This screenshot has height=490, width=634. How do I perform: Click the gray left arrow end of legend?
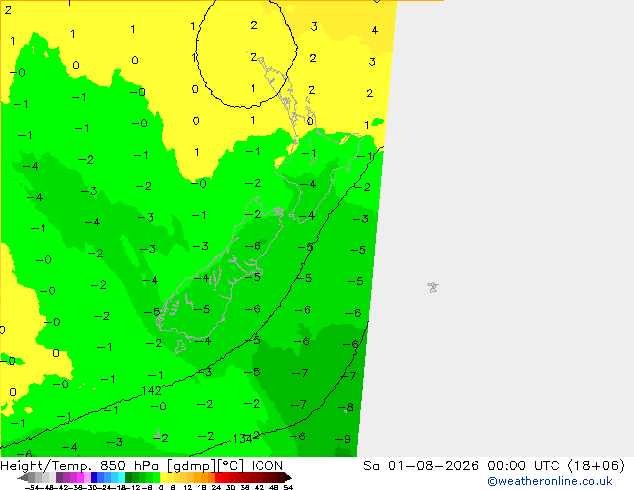pyautogui.click(x=23, y=478)
